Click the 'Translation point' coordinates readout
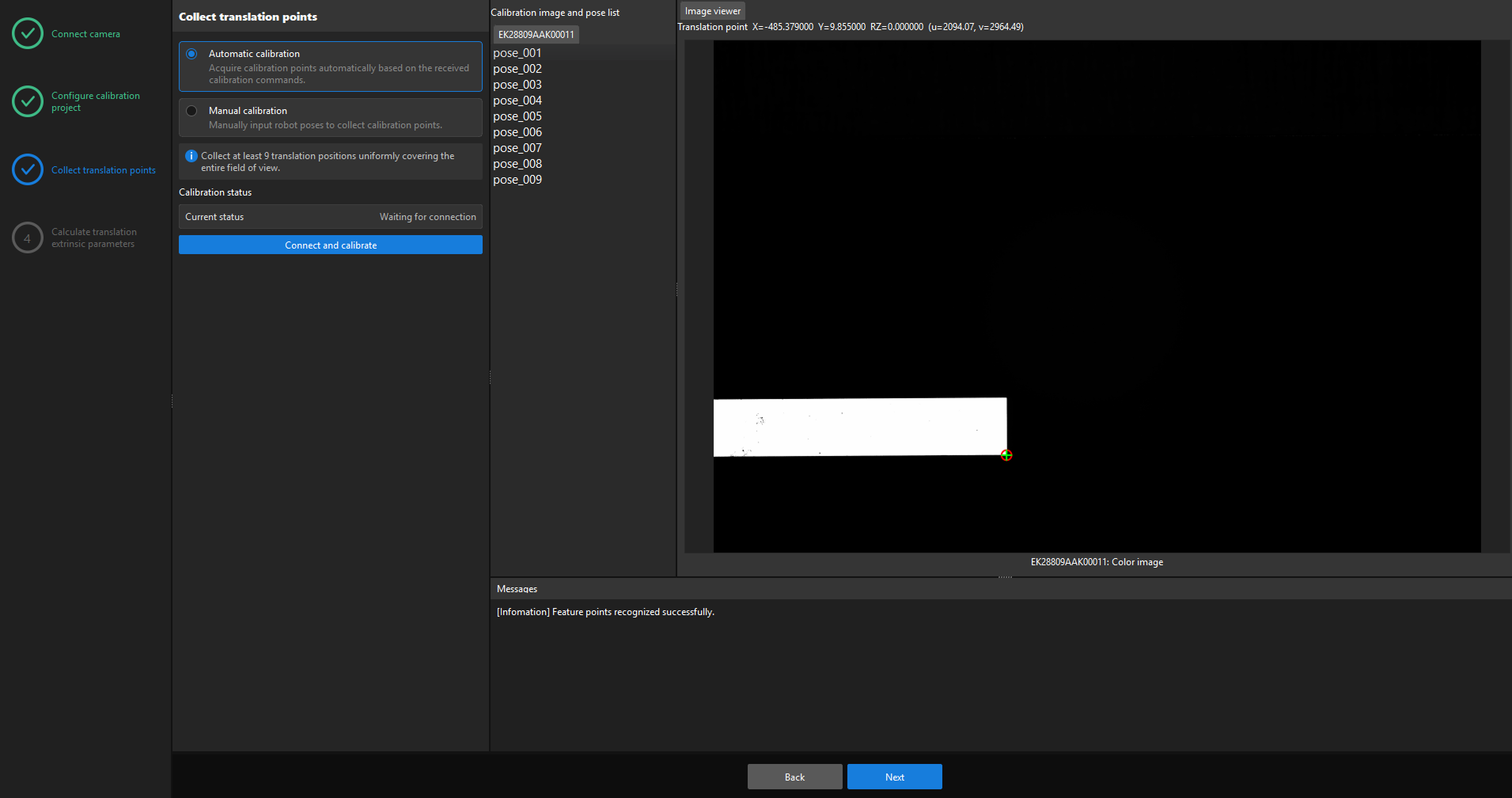The height and width of the screenshot is (798, 1512). tap(851, 27)
